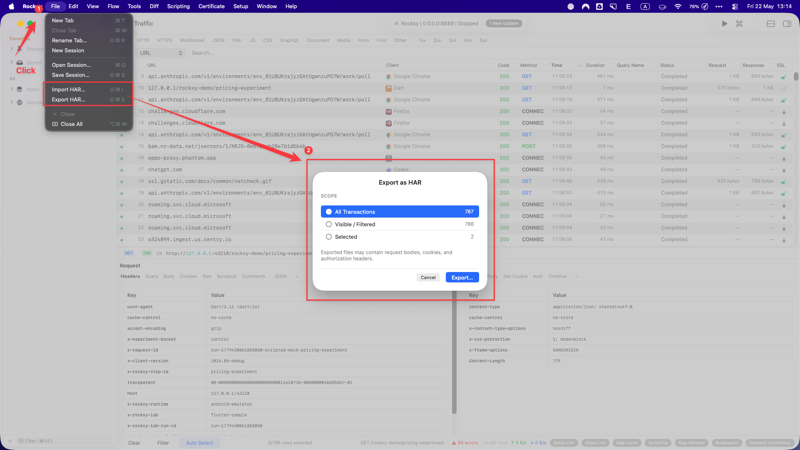Expand the Apps group in the sidebar
The image size is (800, 450).
(12, 89)
